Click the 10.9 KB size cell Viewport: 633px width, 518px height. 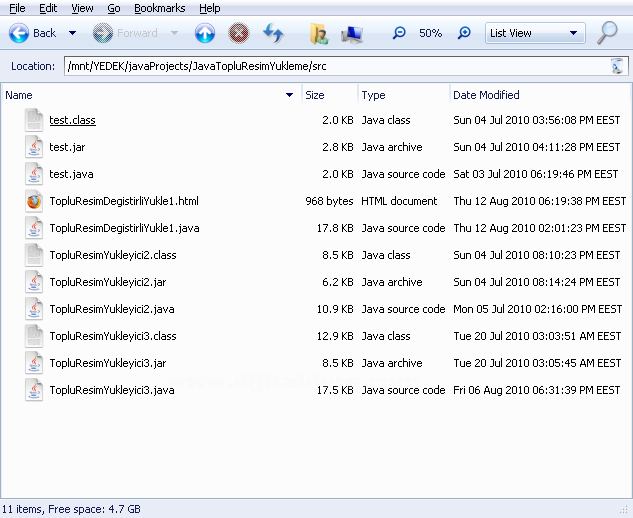335,310
